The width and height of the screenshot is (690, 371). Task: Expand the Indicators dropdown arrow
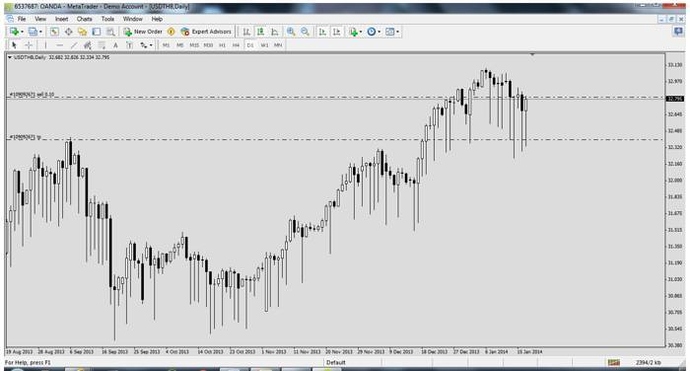tap(360, 32)
